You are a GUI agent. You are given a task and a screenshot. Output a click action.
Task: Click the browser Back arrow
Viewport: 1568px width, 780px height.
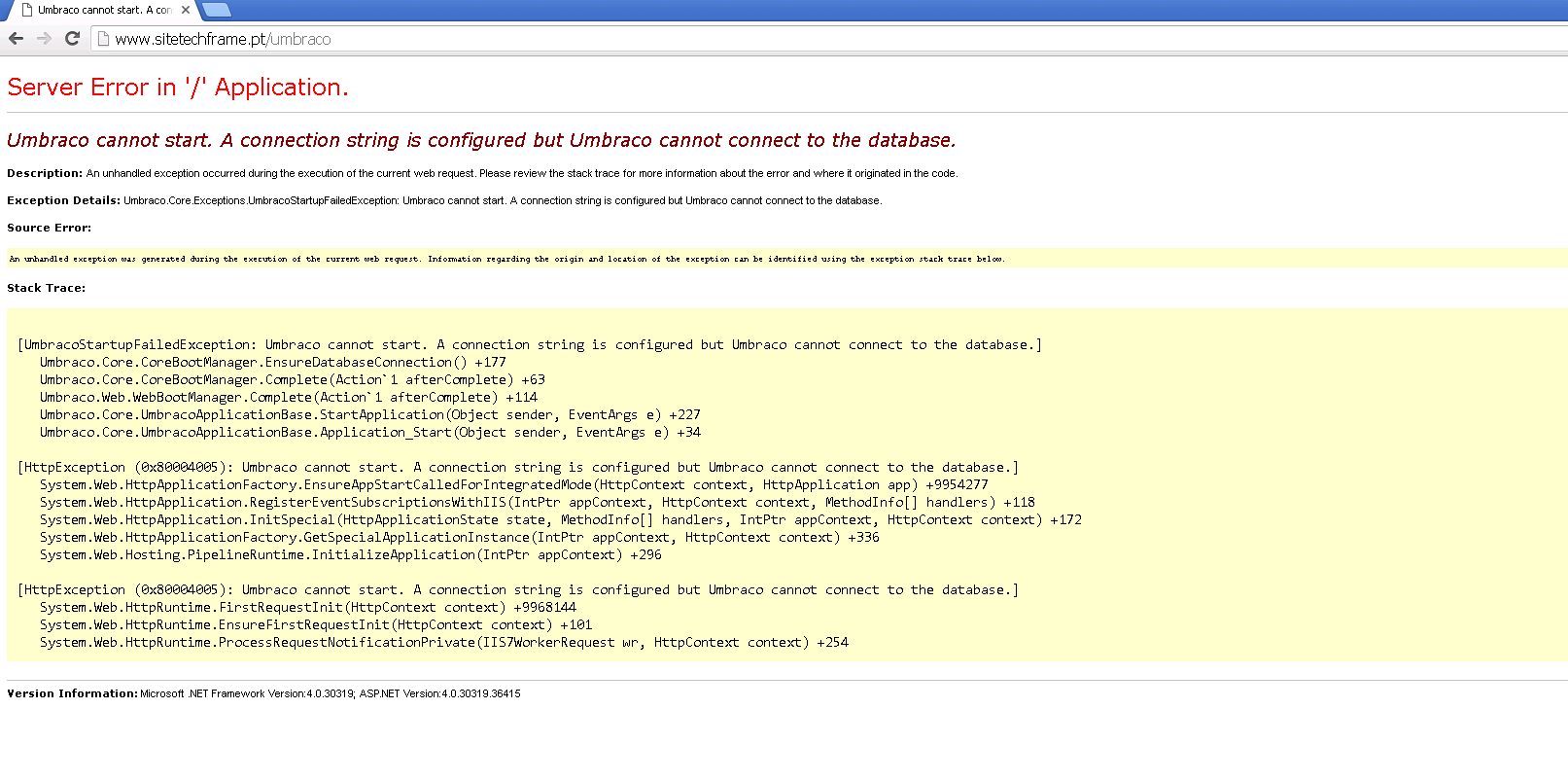coord(16,39)
